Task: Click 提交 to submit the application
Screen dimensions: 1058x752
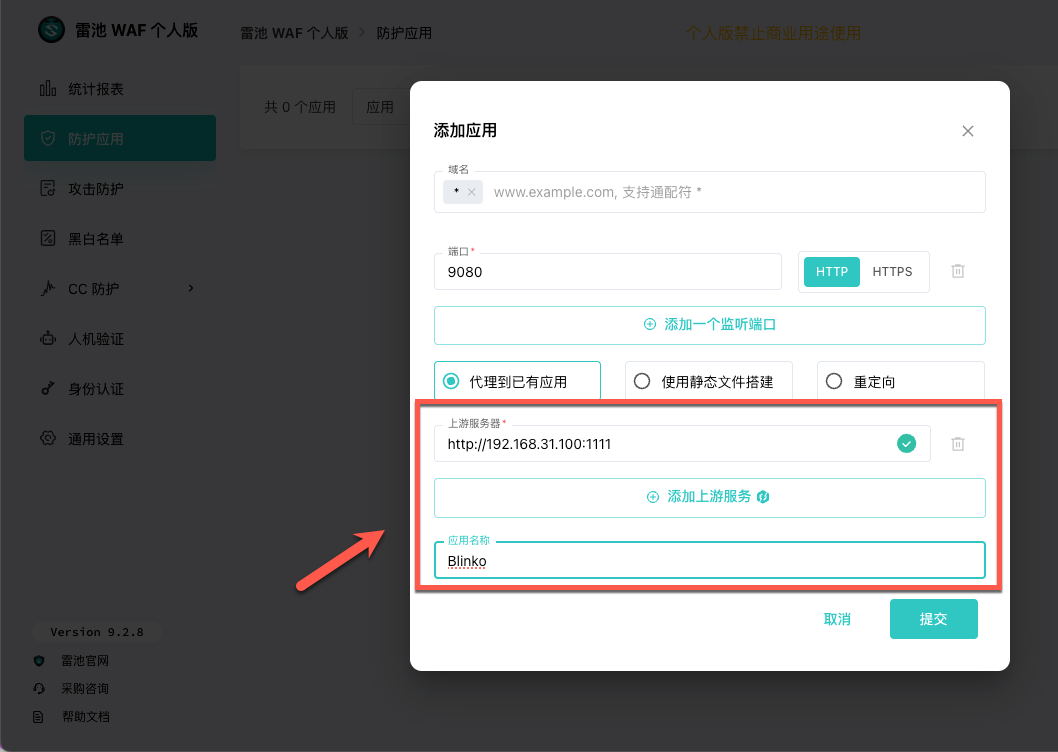Action: 933,619
